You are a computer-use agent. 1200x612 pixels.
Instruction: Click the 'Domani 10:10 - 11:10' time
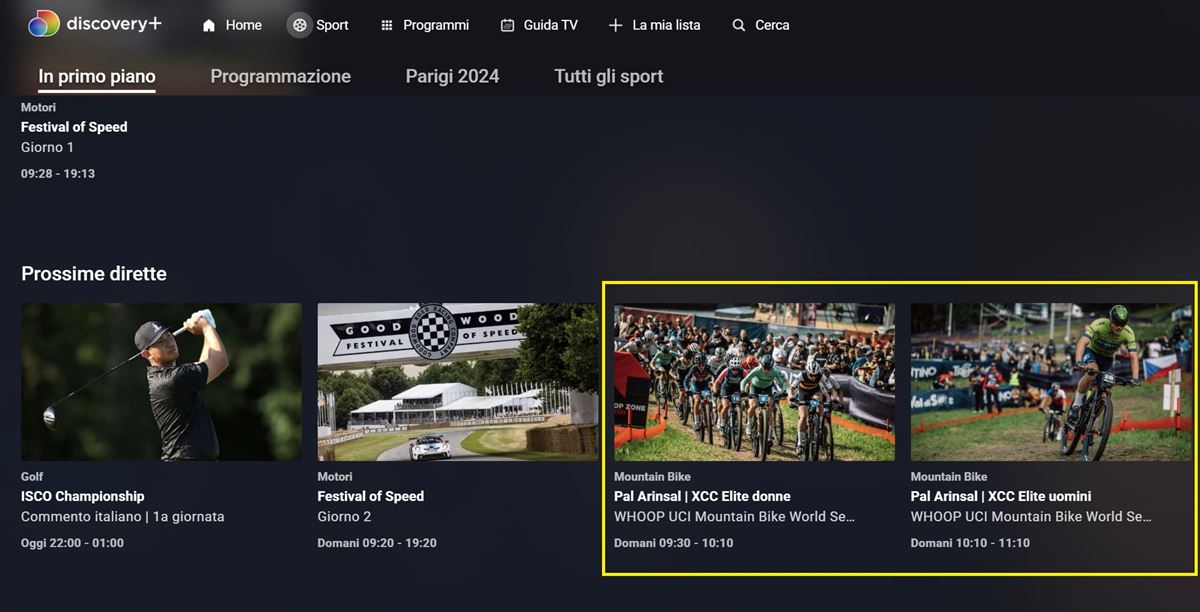[970, 543]
